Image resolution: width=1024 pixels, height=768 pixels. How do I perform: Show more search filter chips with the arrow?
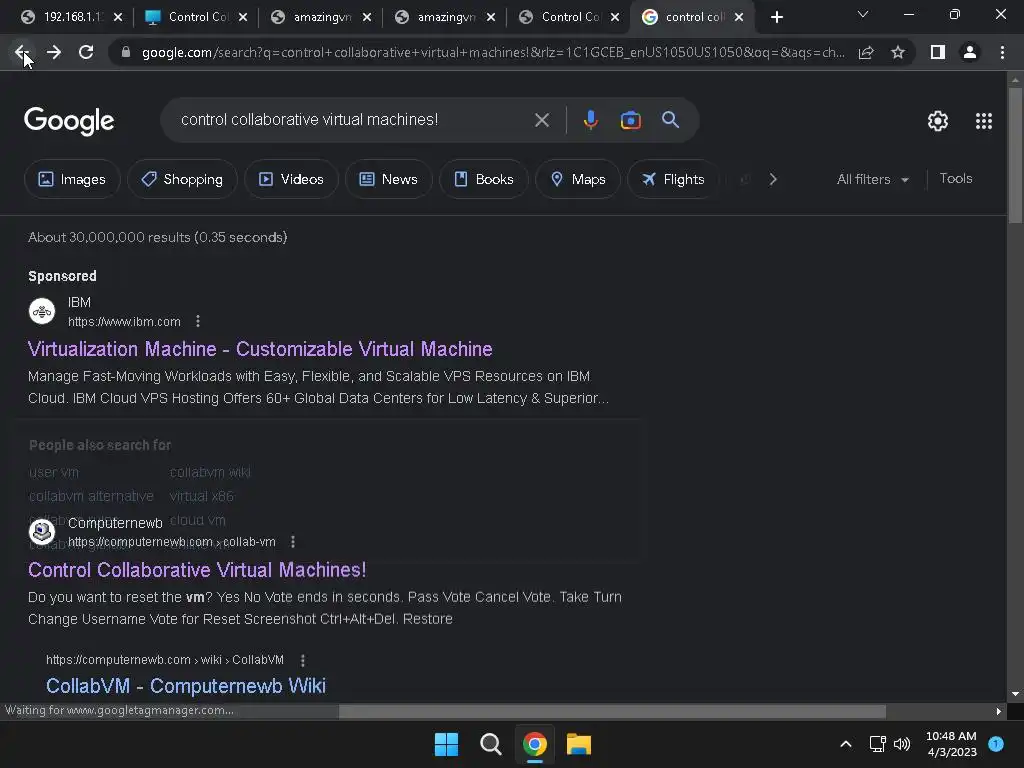click(773, 179)
